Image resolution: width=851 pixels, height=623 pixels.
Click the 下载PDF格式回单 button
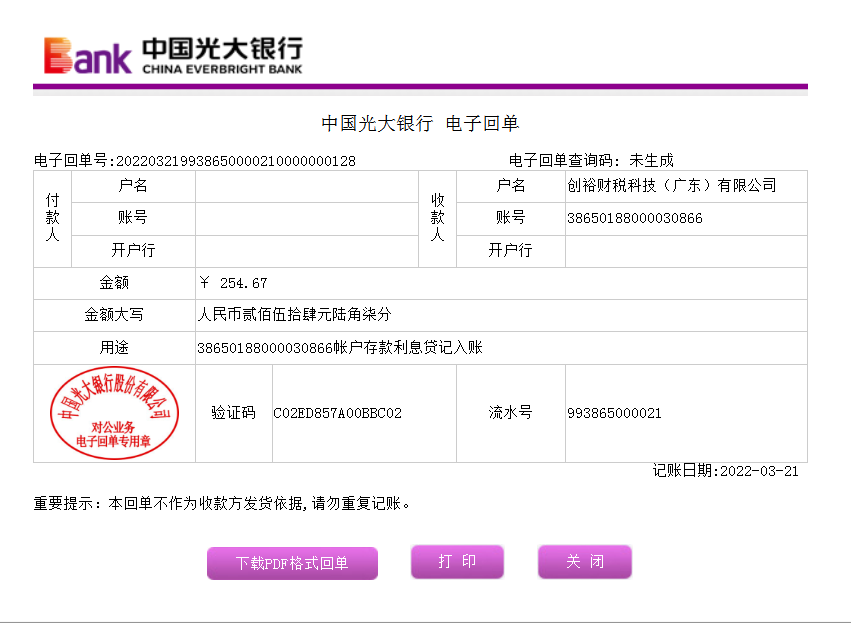point(292,563)
